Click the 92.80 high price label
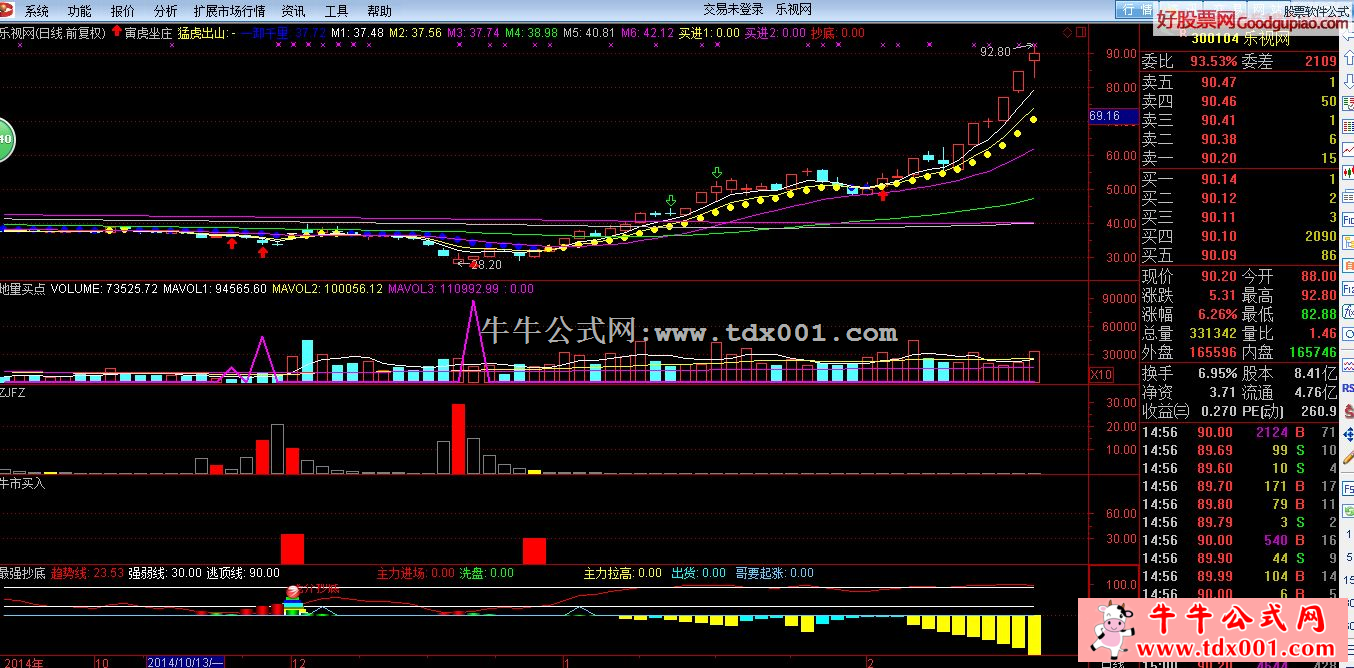 pyautogui.click(x=995, y=51)
